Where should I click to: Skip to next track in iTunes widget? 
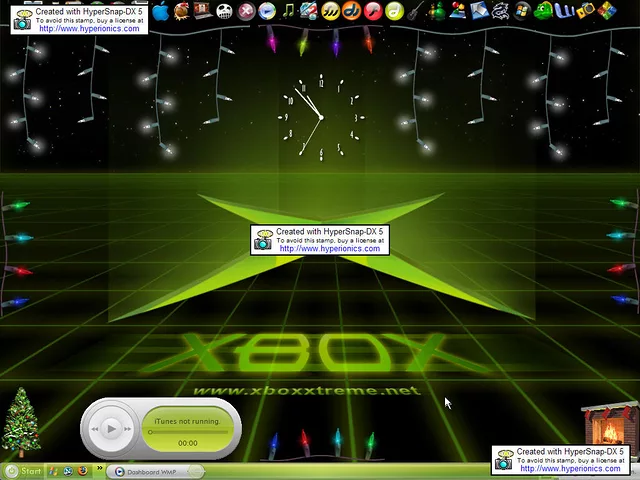(x=129, y=429)
